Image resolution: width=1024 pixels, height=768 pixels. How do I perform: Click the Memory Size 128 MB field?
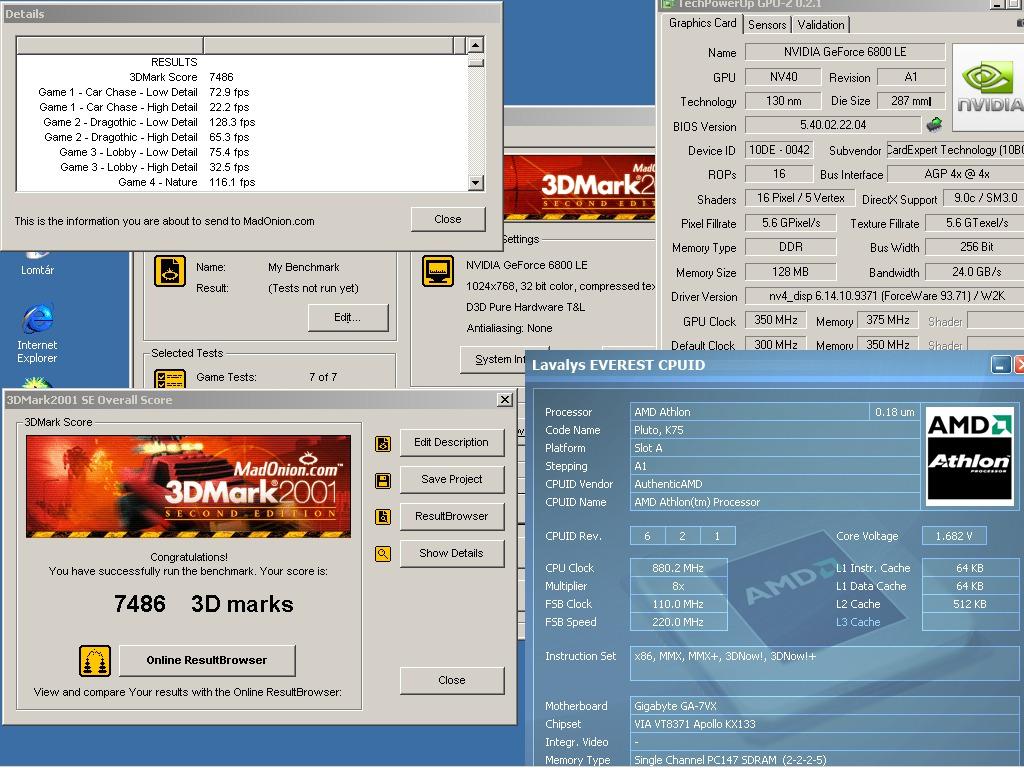790,272
